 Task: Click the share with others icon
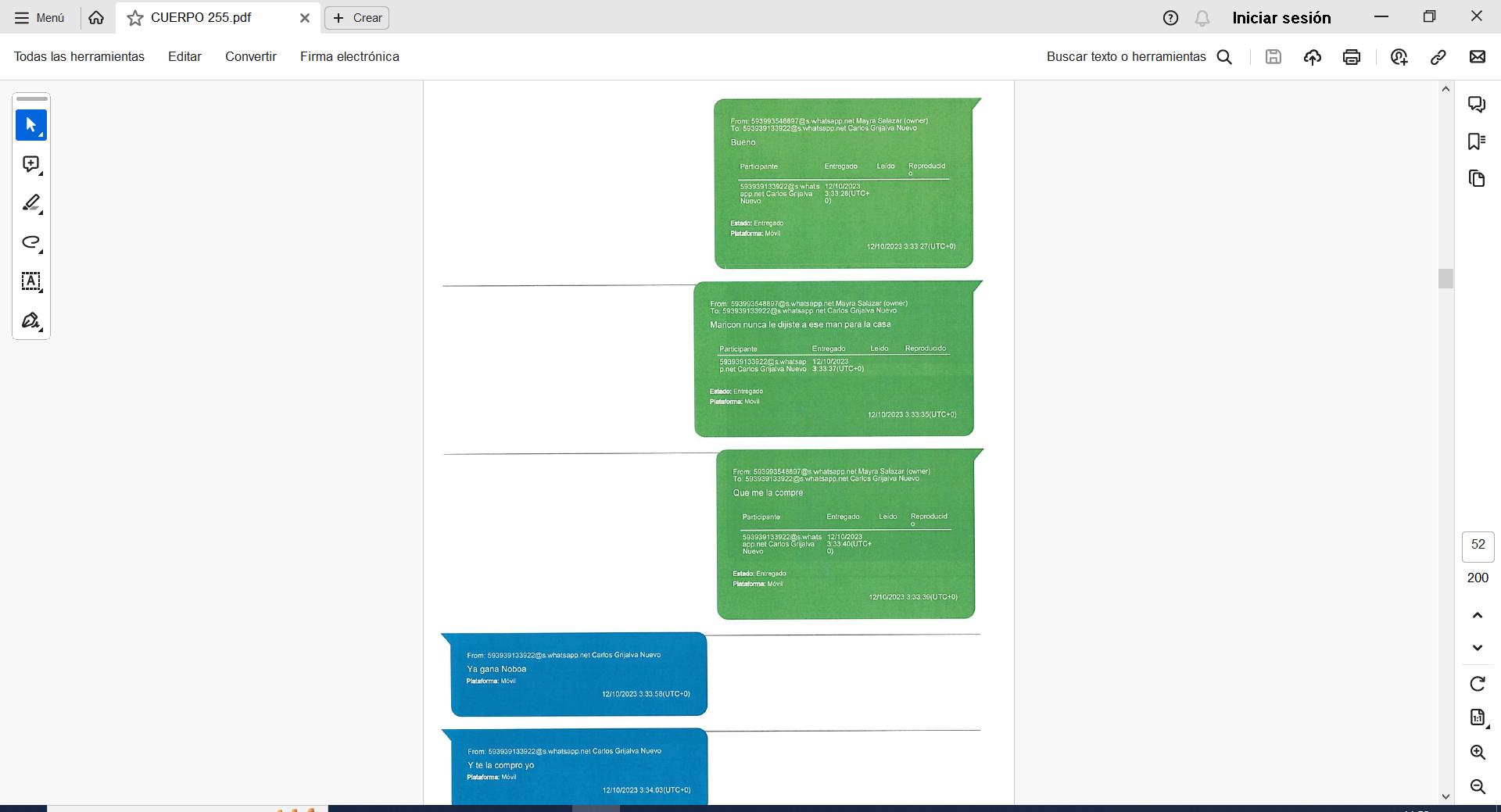(x=1399, y=56)
